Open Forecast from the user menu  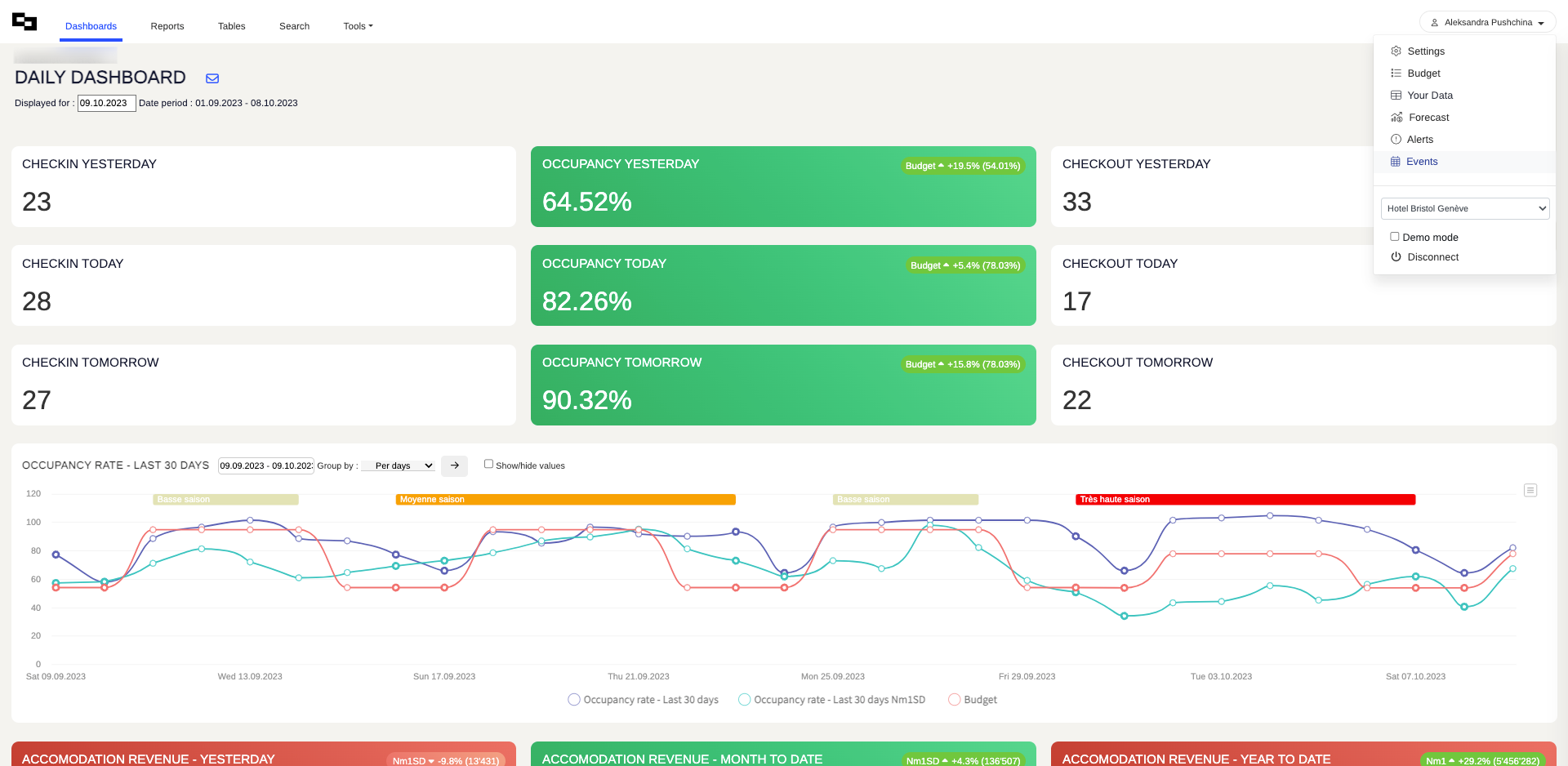coord(1428,118)
